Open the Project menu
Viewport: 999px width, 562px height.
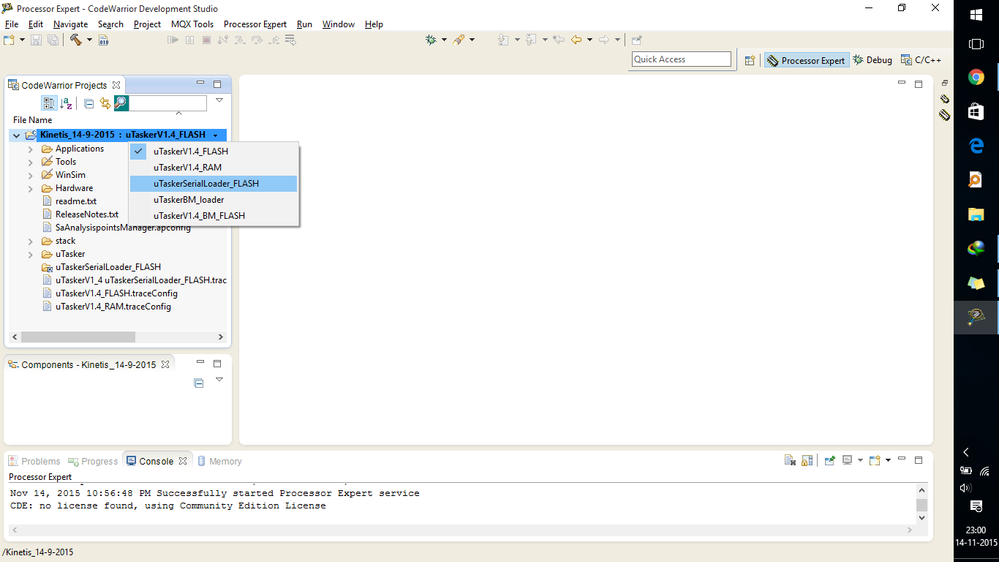[147, 24]
